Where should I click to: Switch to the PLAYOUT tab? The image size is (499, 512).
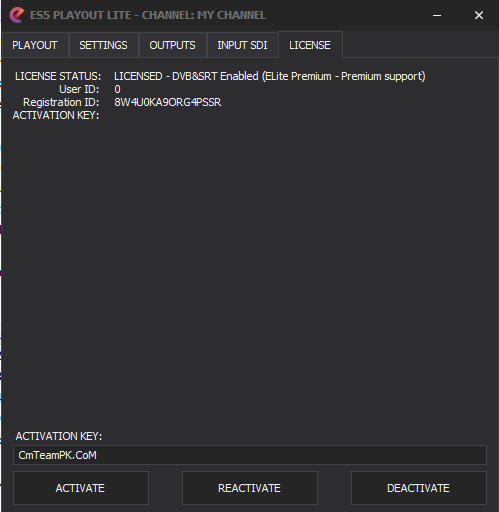35,45
